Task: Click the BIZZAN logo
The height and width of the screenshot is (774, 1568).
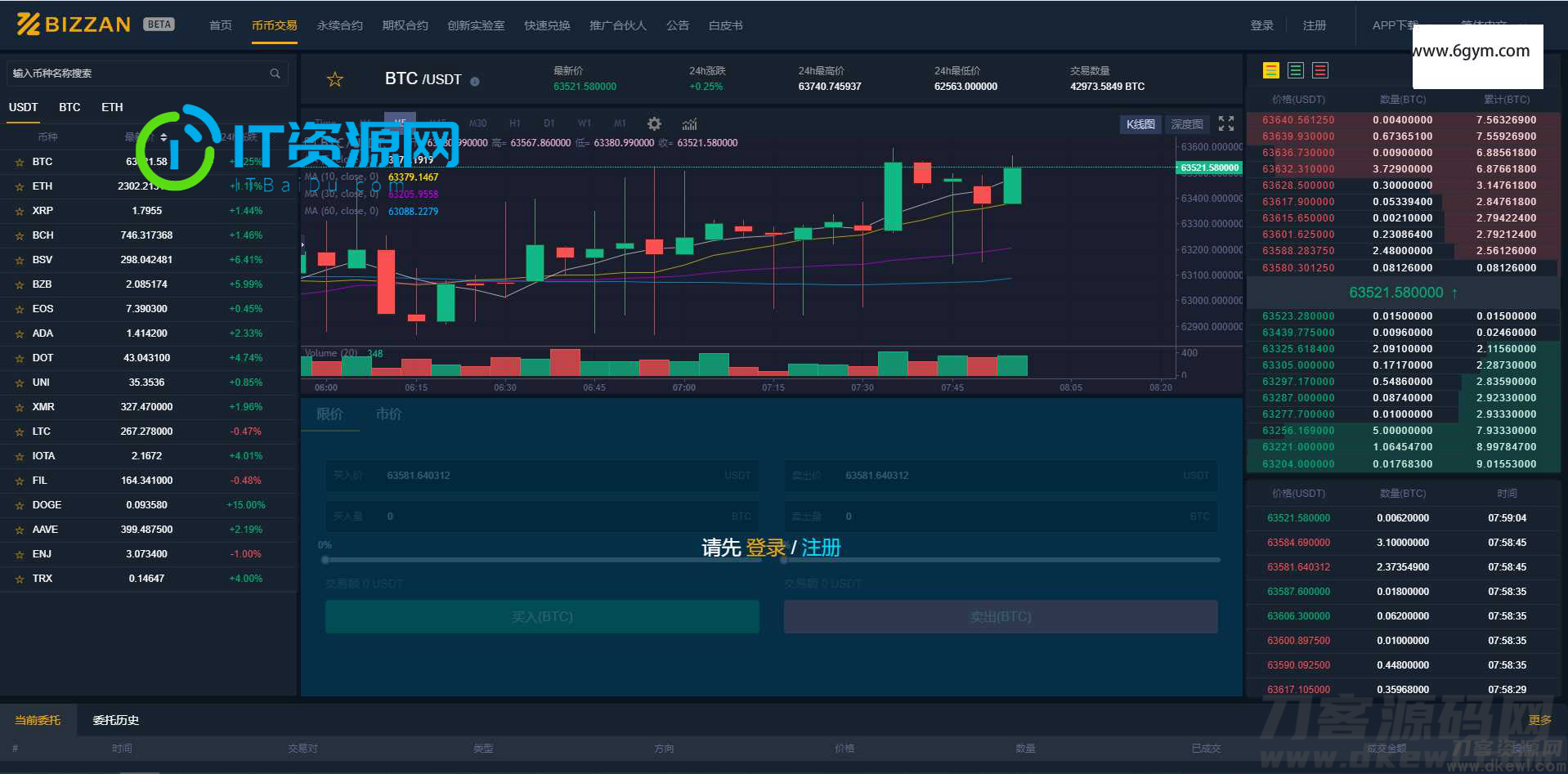Action: coord(74,25)
